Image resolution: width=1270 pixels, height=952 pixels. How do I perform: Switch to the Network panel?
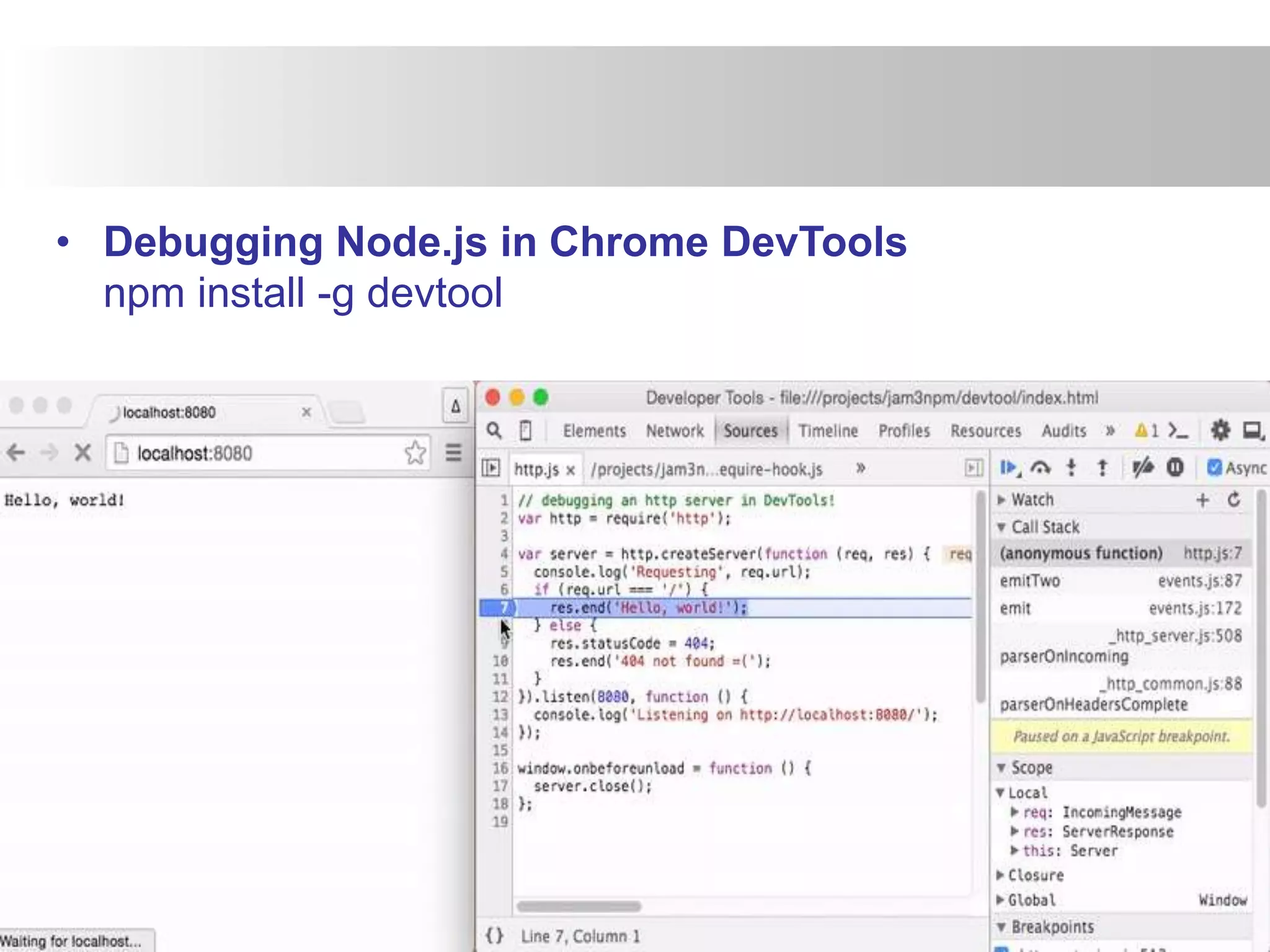click(x=675, y=431)
